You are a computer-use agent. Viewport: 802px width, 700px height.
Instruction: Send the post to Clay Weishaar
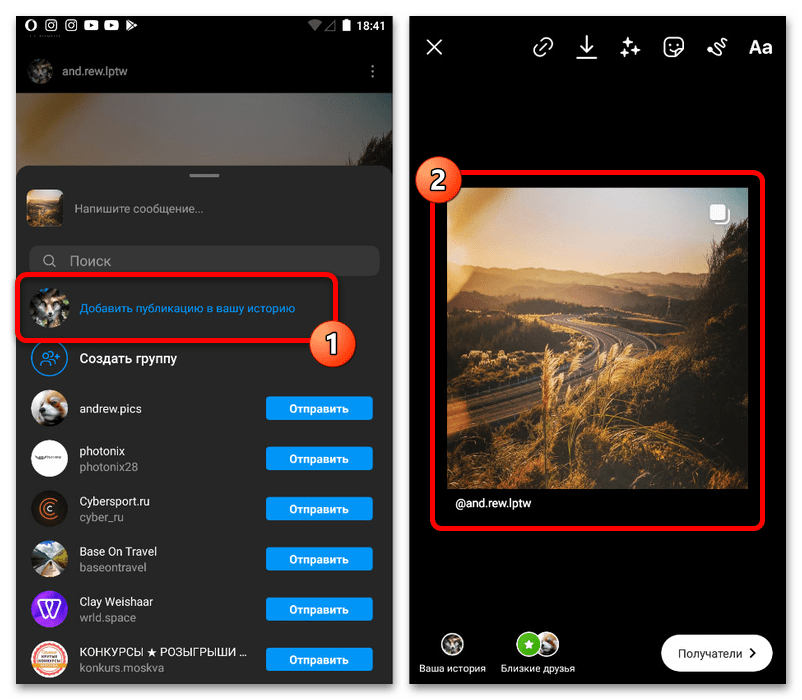click(318, 610)
